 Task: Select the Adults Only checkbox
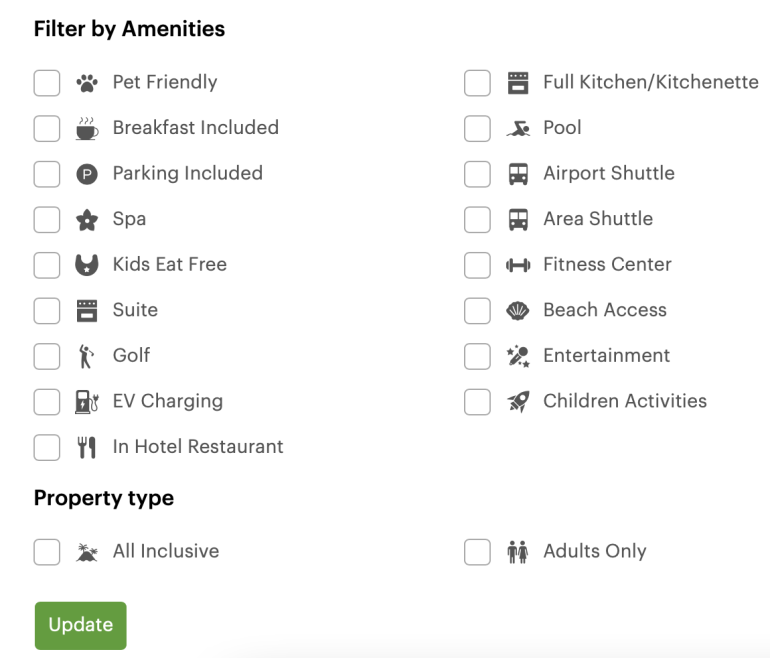click(x=477, y=552)
